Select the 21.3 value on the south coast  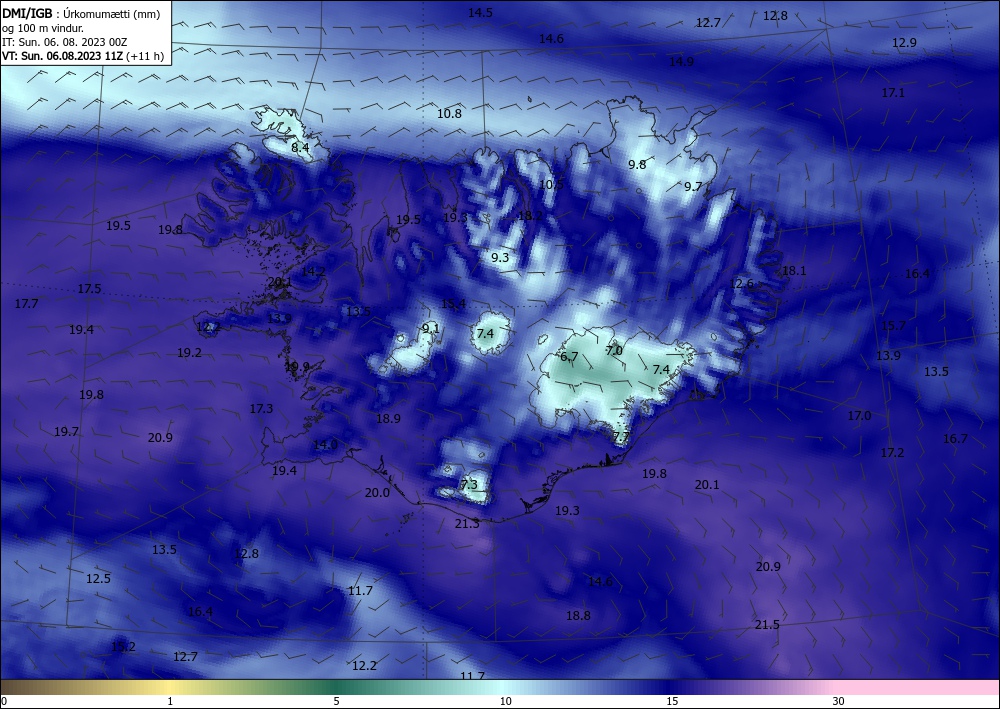467,523
